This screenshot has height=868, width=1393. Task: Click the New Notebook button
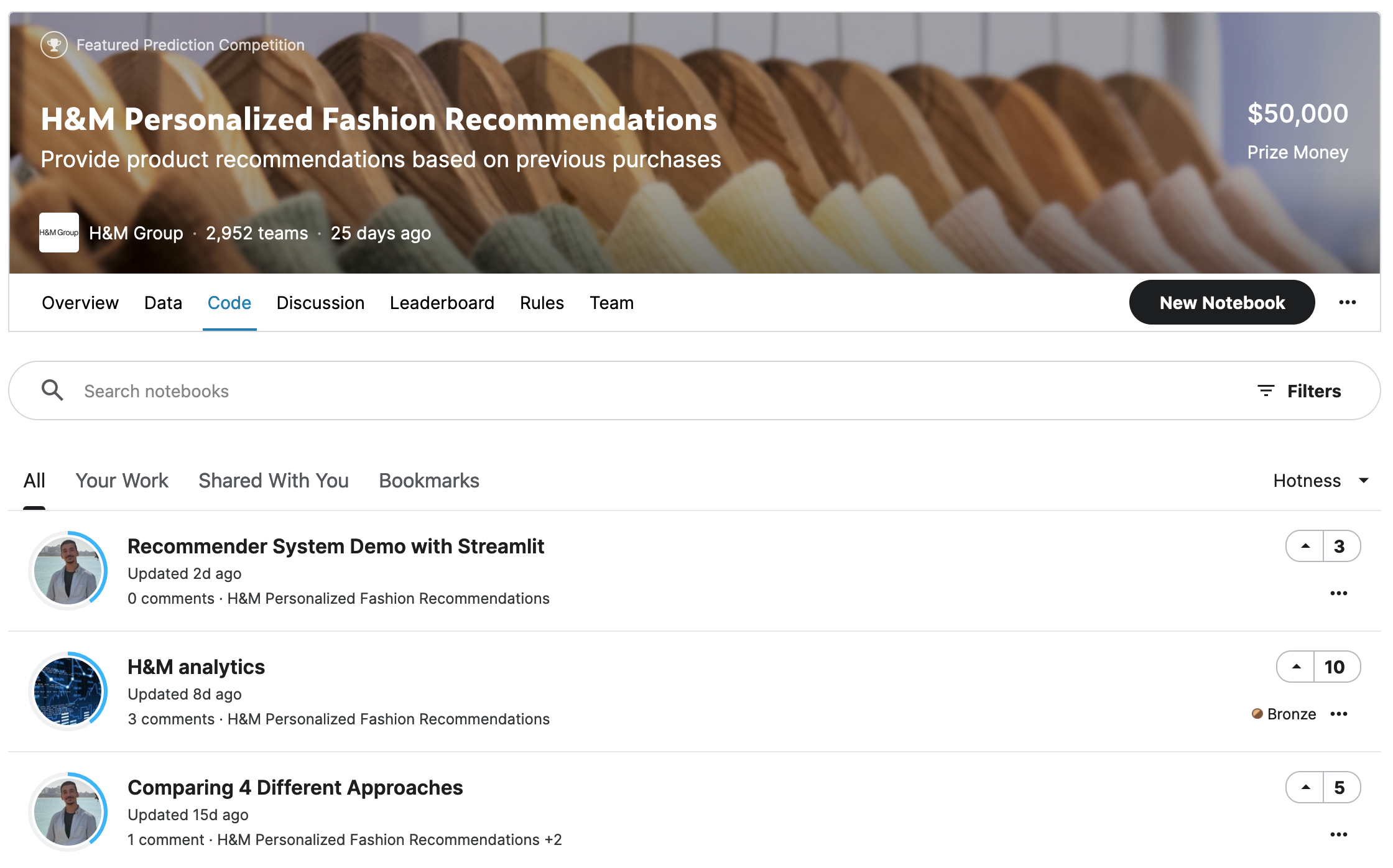click(1221, 302)
